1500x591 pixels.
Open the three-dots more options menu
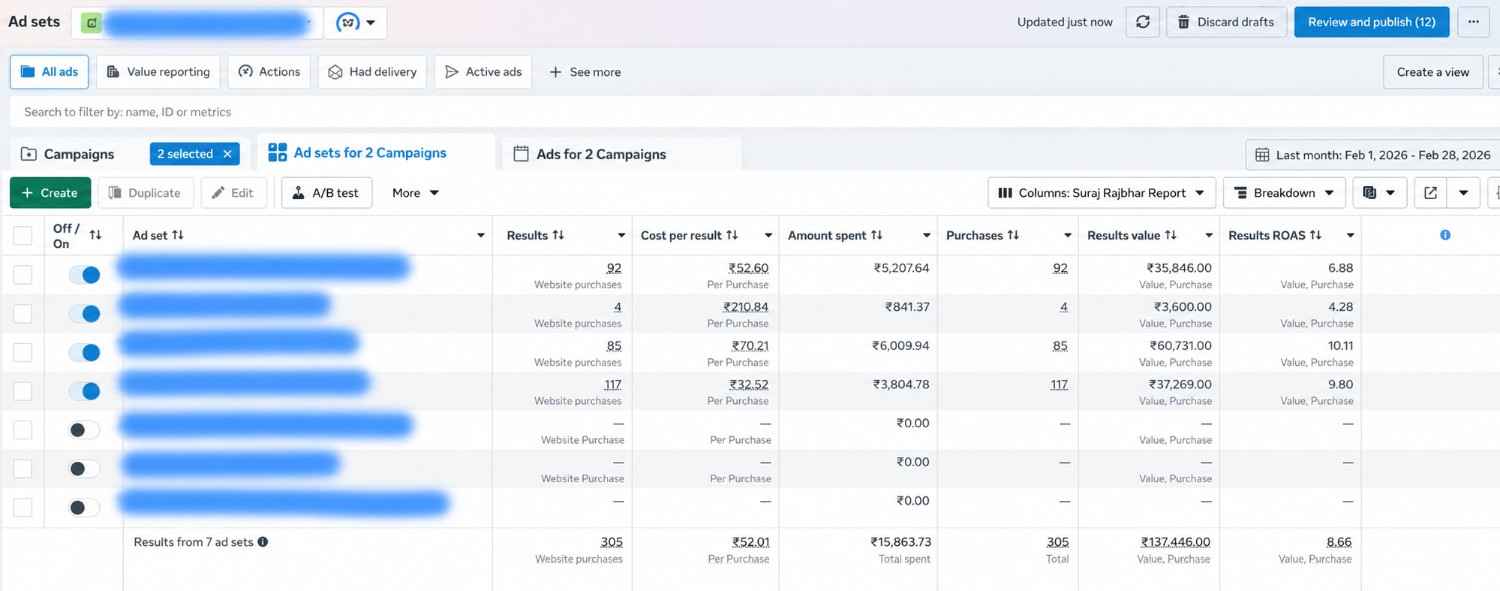pos(1473,22)
